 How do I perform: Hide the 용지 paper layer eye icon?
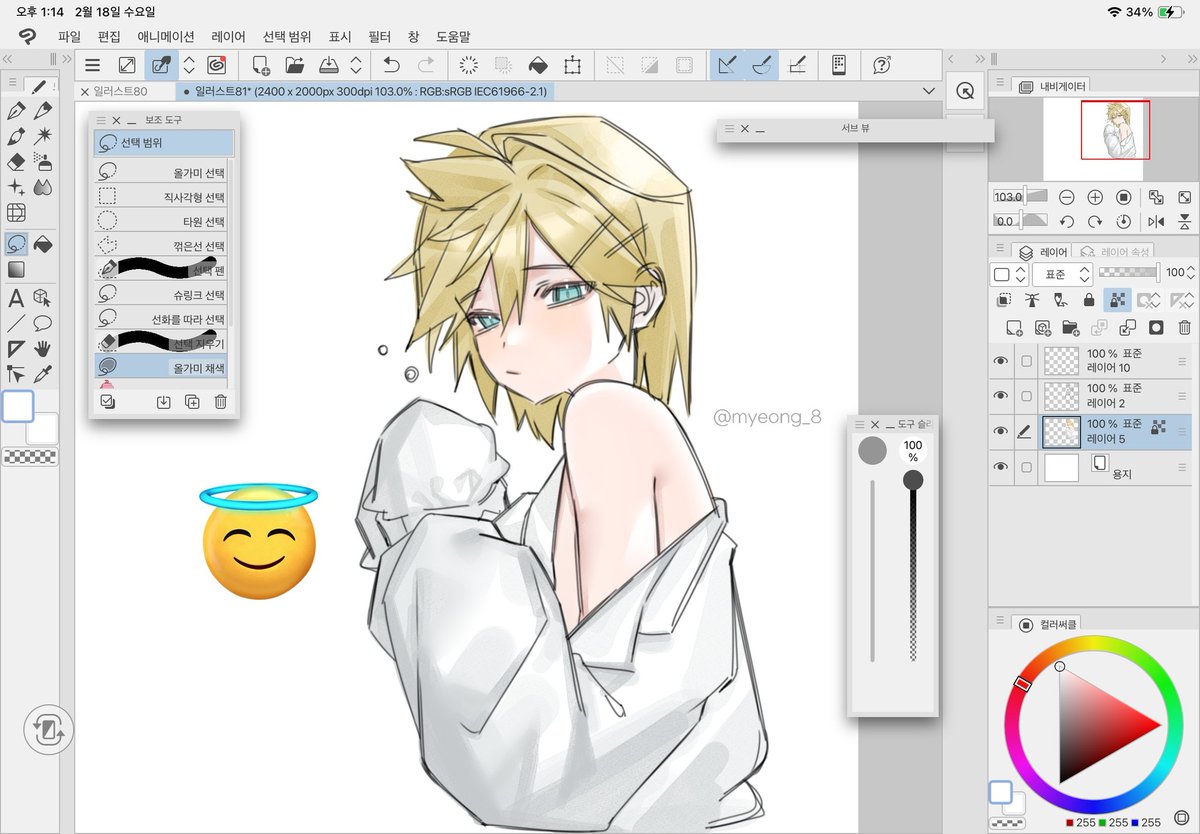(1001, 467)
